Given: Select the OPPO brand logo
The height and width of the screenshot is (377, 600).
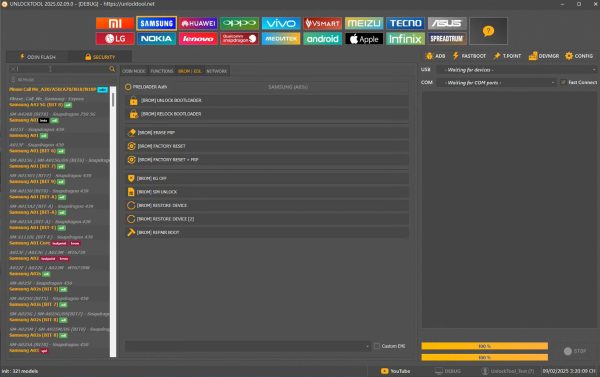Looking at the screenshot, I should coord(239,23).
